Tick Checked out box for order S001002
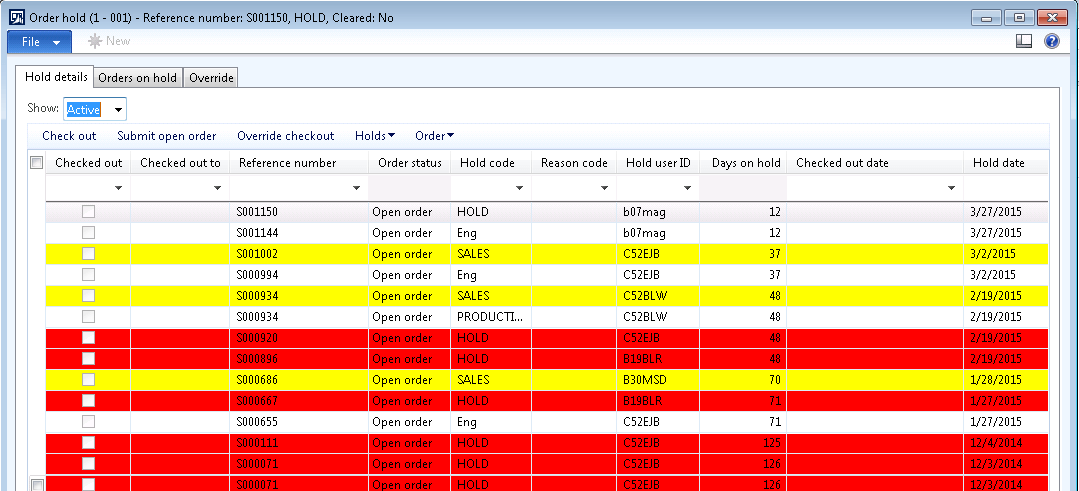 click(x=88, y=254)
